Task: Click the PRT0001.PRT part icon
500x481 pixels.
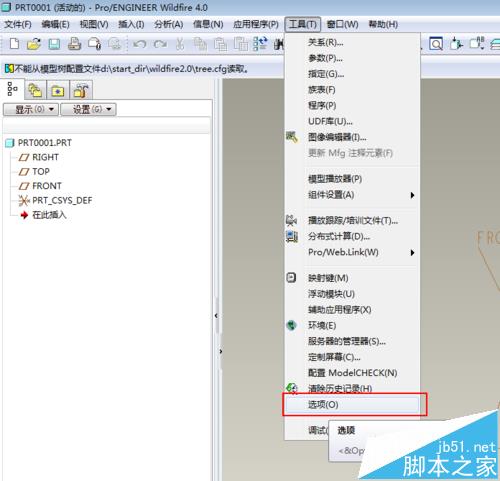Action: tap(10, 143)
